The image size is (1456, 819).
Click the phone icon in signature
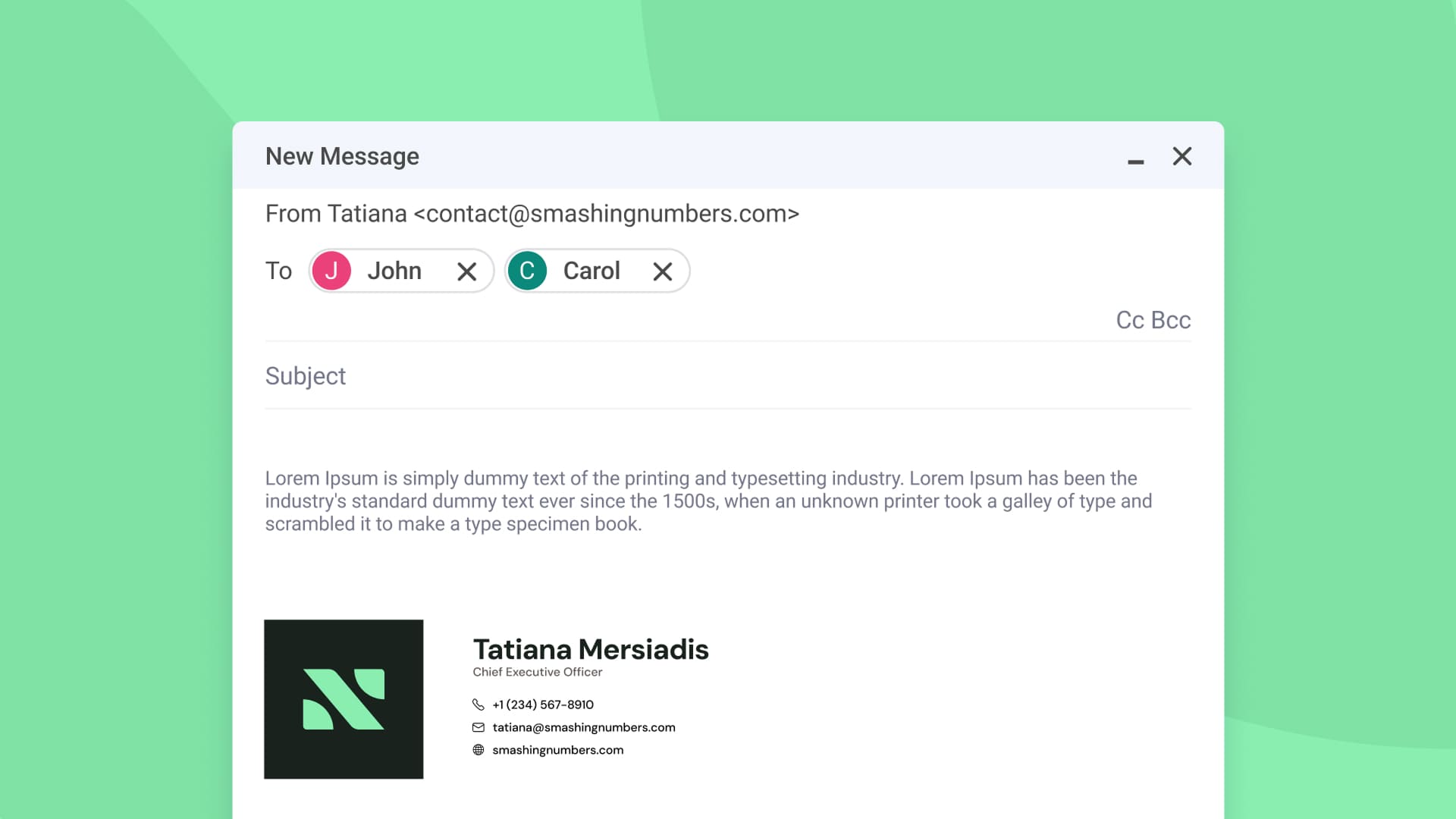tap(478, 704)
